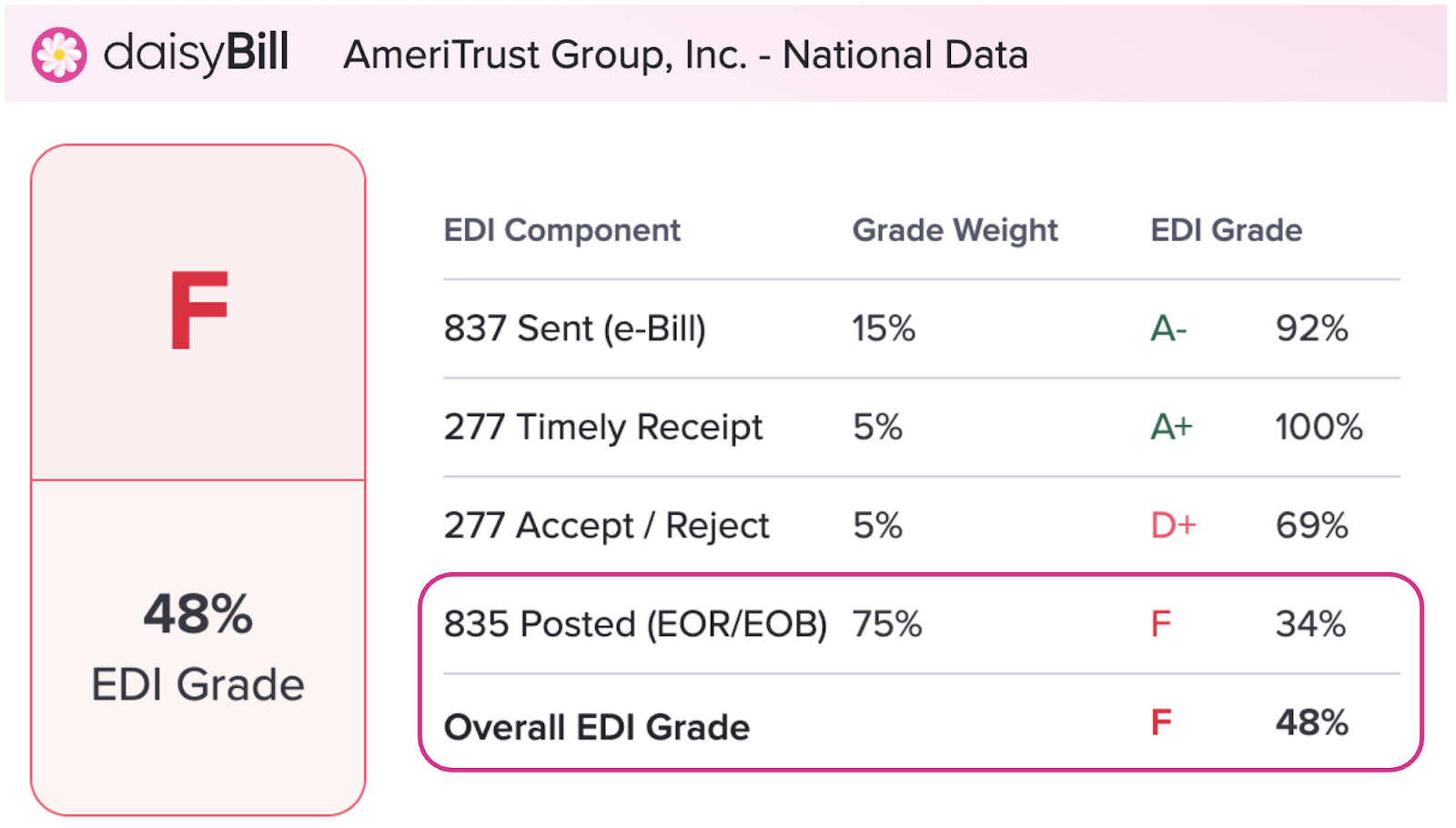Select the AmeriTrust Group, Inc. - National Data title
Viewport: 1456px width, 828px height.
685,55
